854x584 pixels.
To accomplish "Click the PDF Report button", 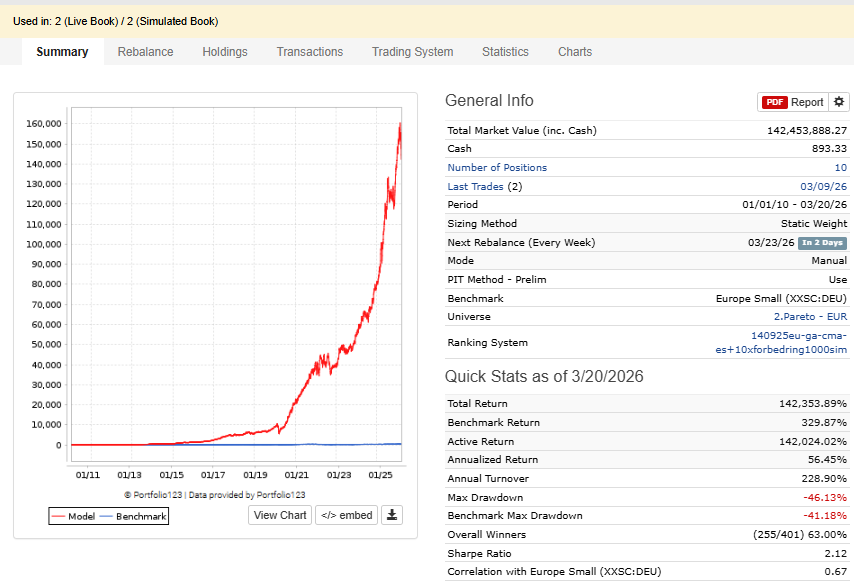I will [794, 102].
